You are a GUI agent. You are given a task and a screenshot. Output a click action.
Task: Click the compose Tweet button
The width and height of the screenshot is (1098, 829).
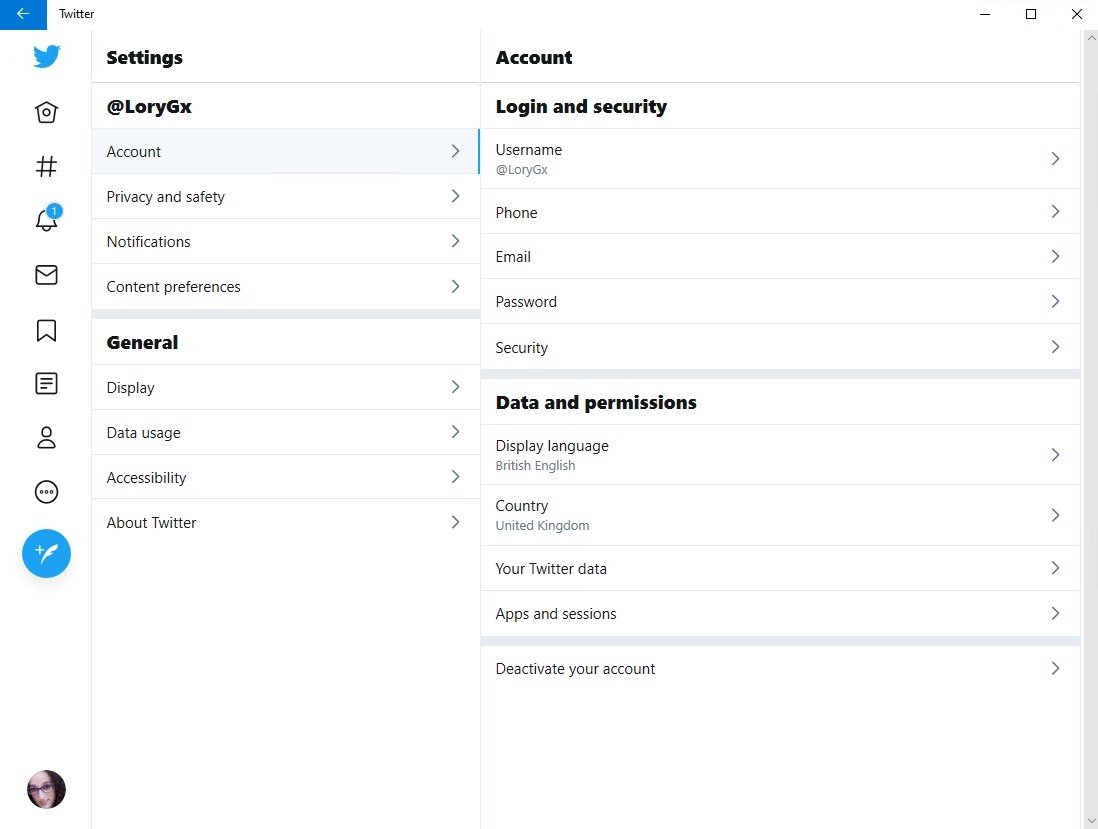pyautogui.click(x=46, y=553)
